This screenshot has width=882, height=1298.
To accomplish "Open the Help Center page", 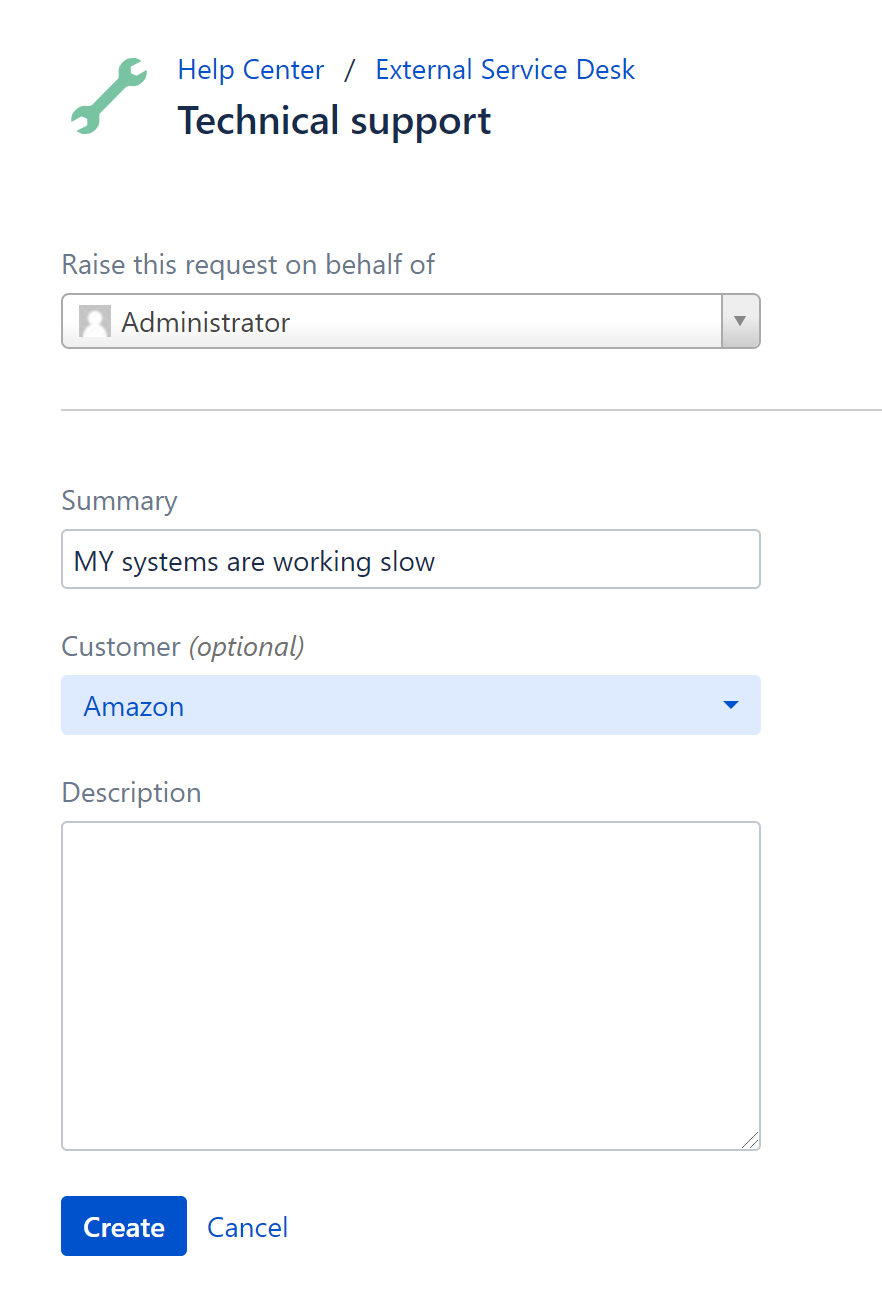I will (x=251, y=69).
